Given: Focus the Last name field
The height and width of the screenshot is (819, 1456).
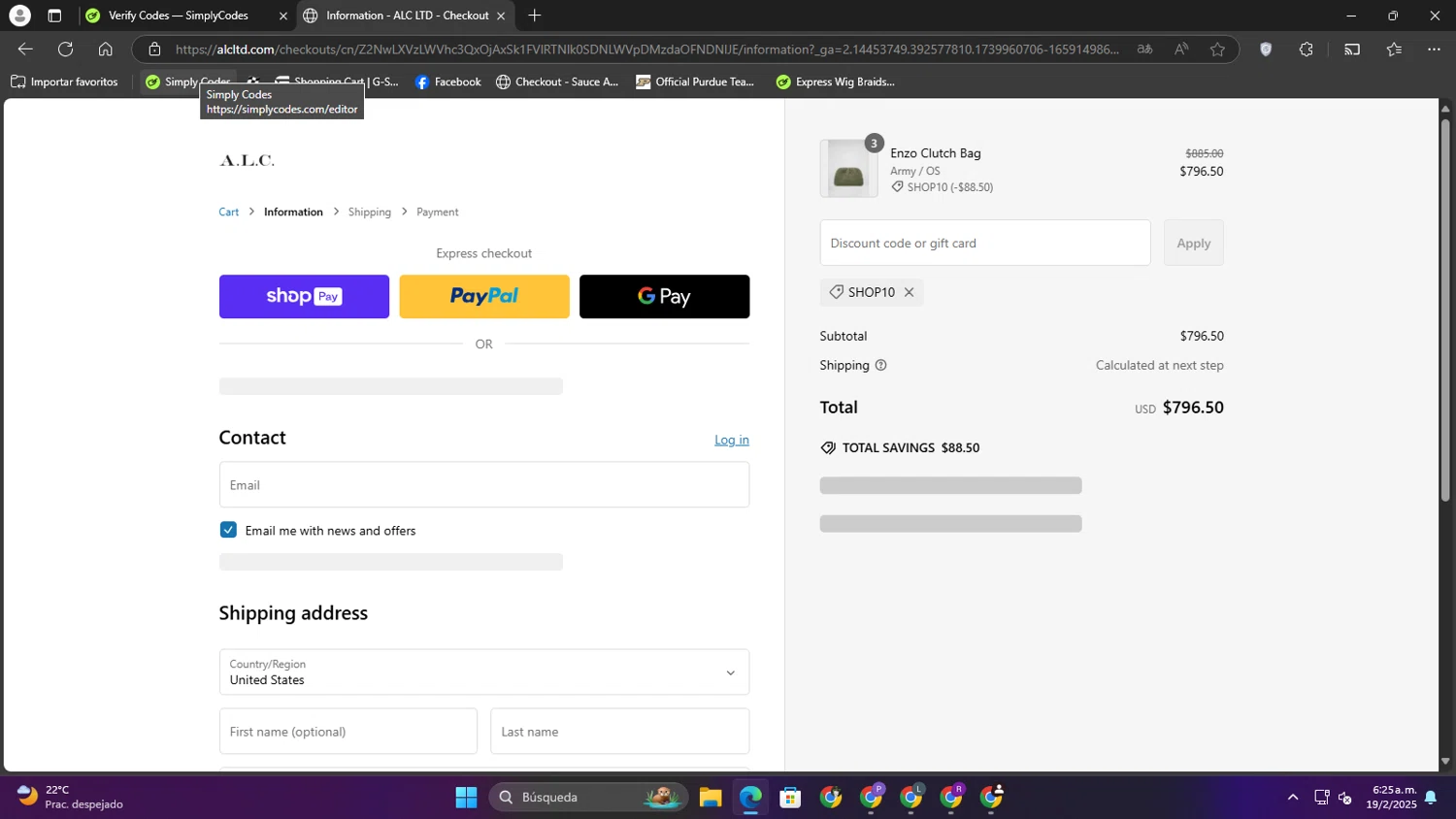Looking at the screenshot, I should tap(620, 732).
